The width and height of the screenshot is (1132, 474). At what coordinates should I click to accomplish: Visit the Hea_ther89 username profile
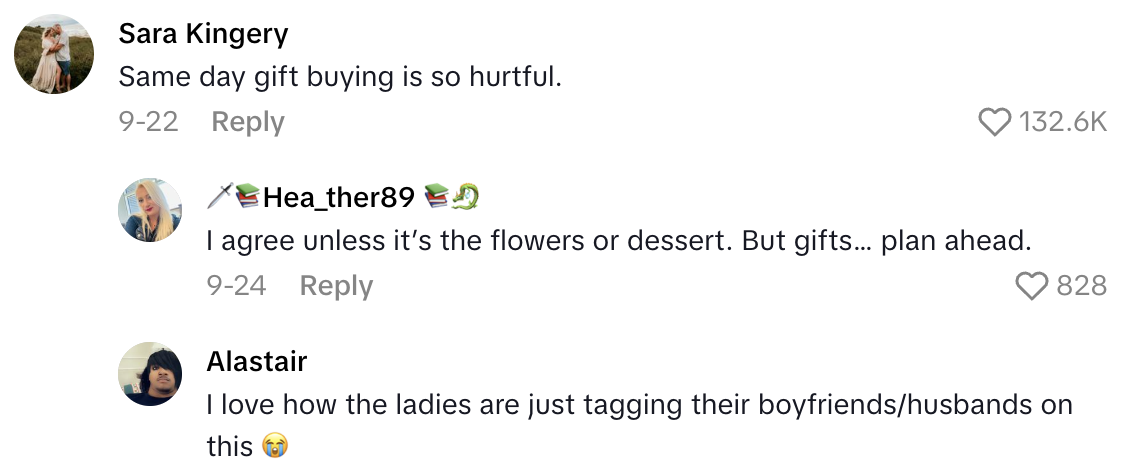pyautogui.click(x=338, y=198)
